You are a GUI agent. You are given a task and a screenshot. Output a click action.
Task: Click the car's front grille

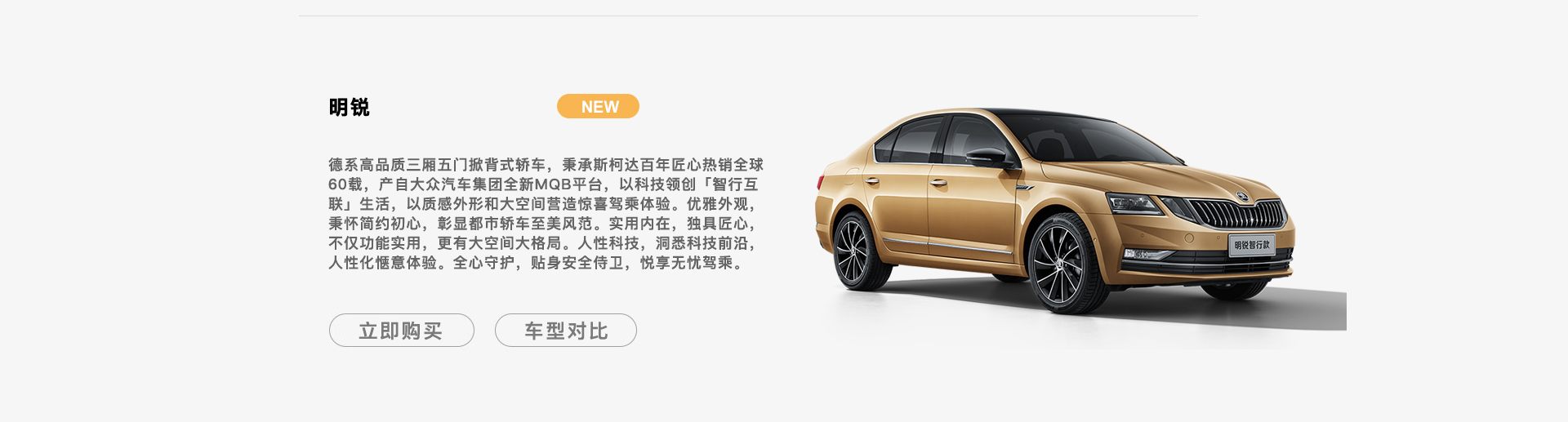pyautogui.click(x=1239, y=215)
